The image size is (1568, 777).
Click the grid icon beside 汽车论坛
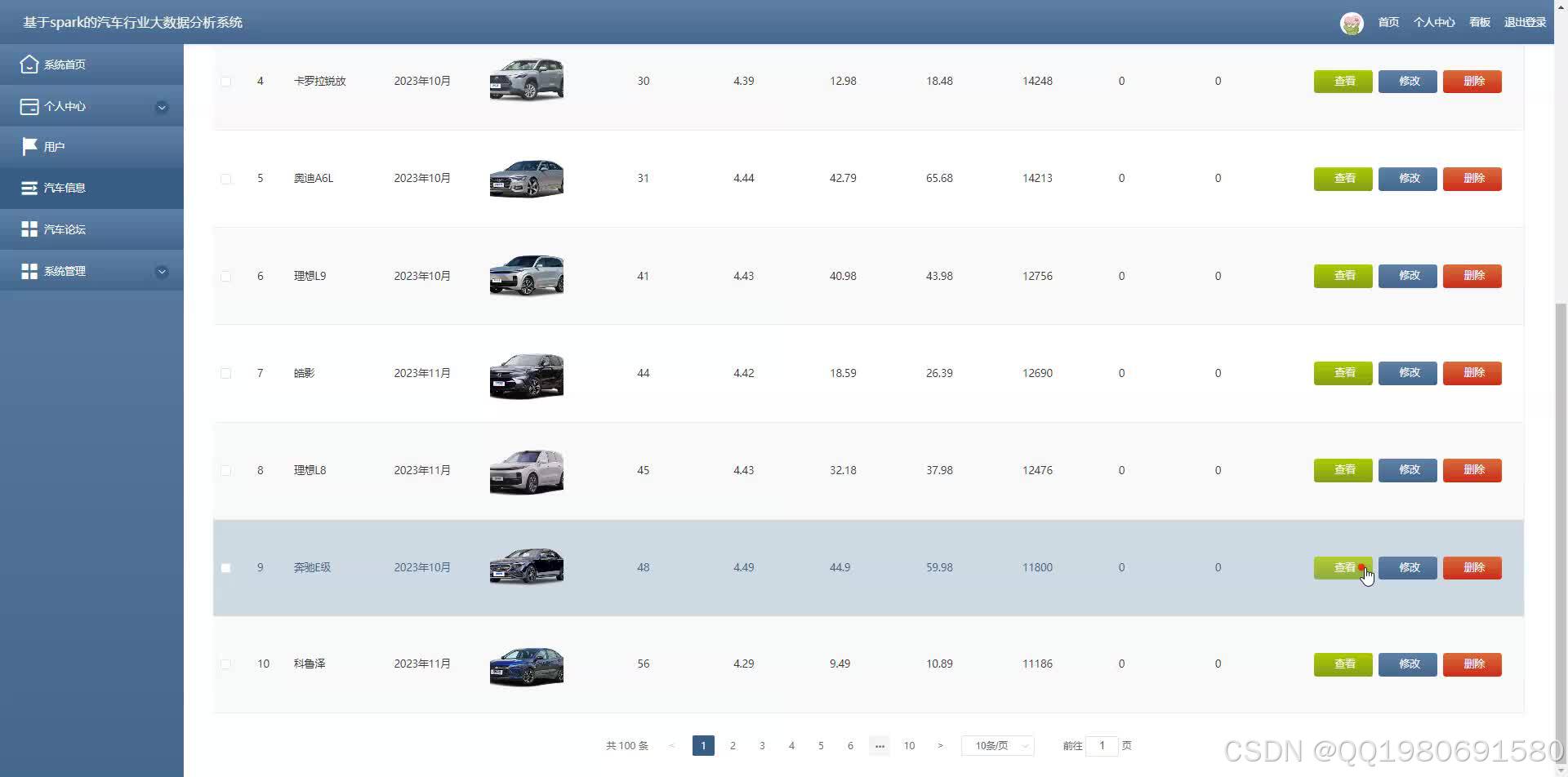29,229
